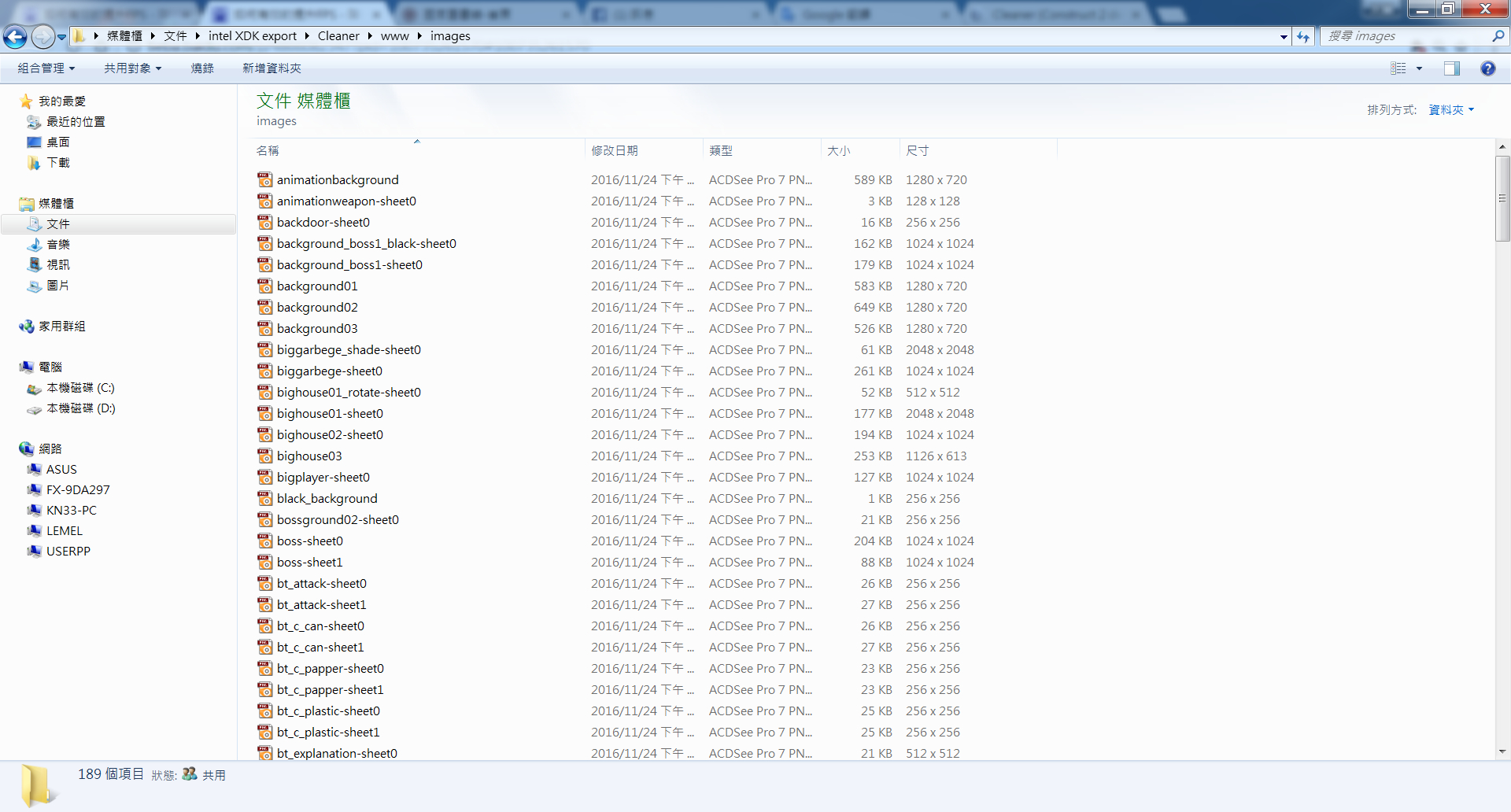Sort by the 修改日期 column header
The image size is (1511, 812).
[644, 150]
